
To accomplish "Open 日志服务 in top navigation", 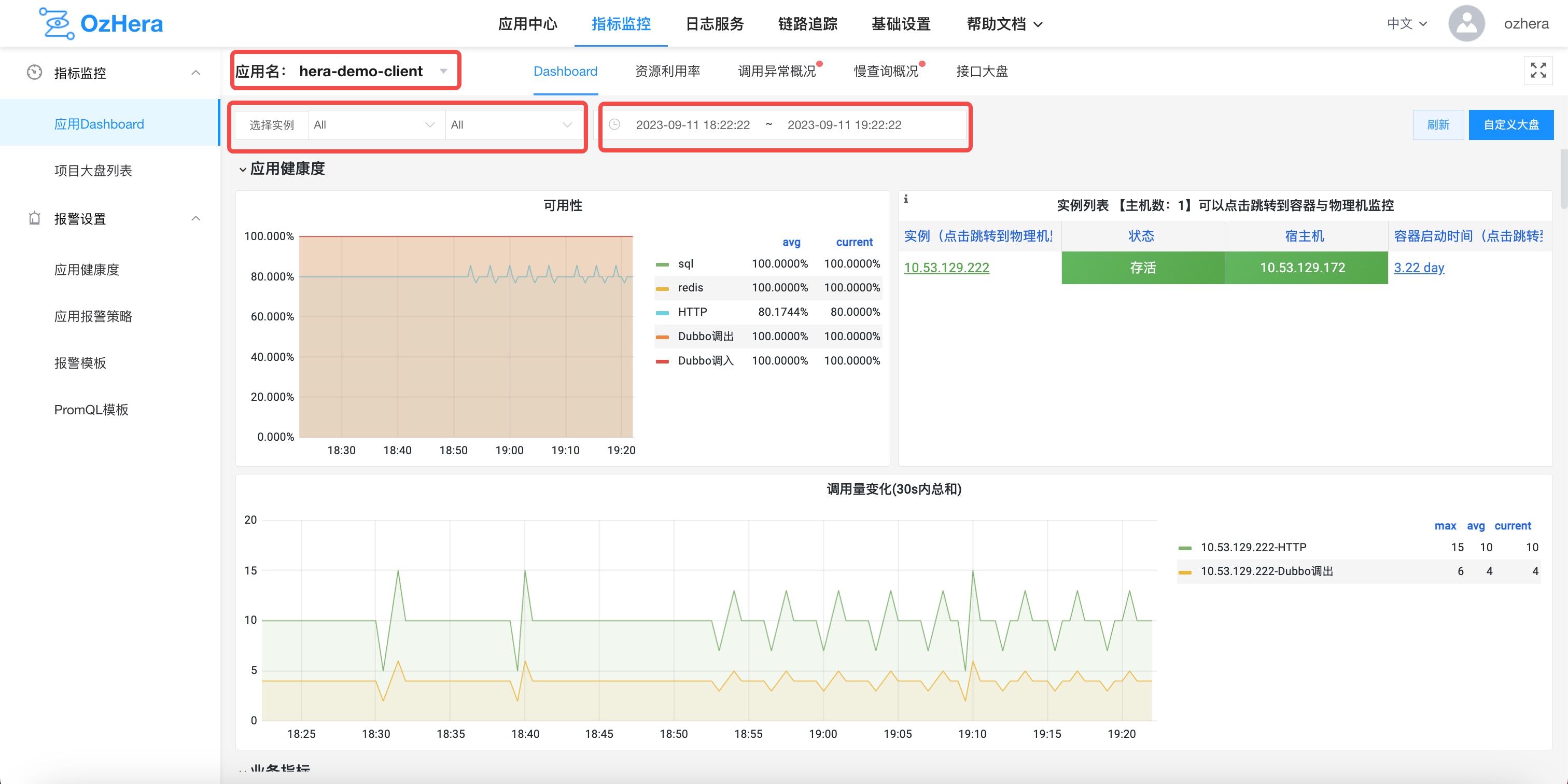I will pyautogui.click(x=715, y=24).
